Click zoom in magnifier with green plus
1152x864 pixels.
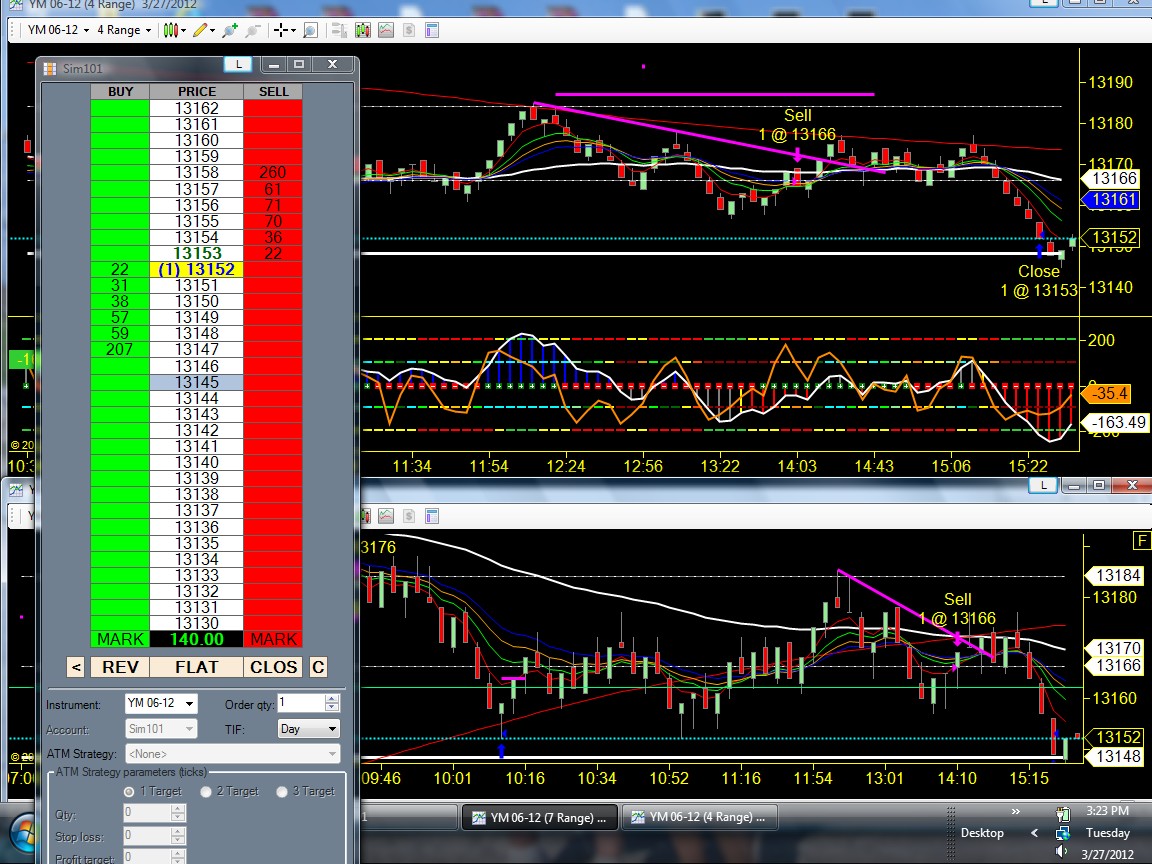click(x=230, y=30)
